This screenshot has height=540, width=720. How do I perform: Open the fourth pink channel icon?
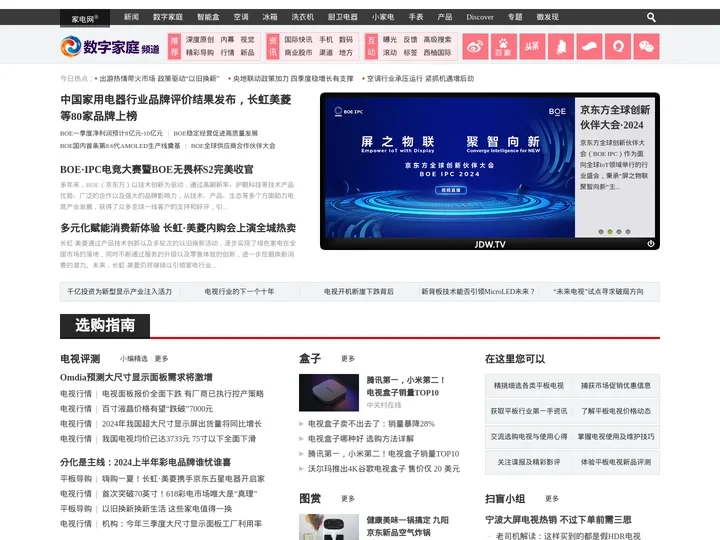(561, 46)
